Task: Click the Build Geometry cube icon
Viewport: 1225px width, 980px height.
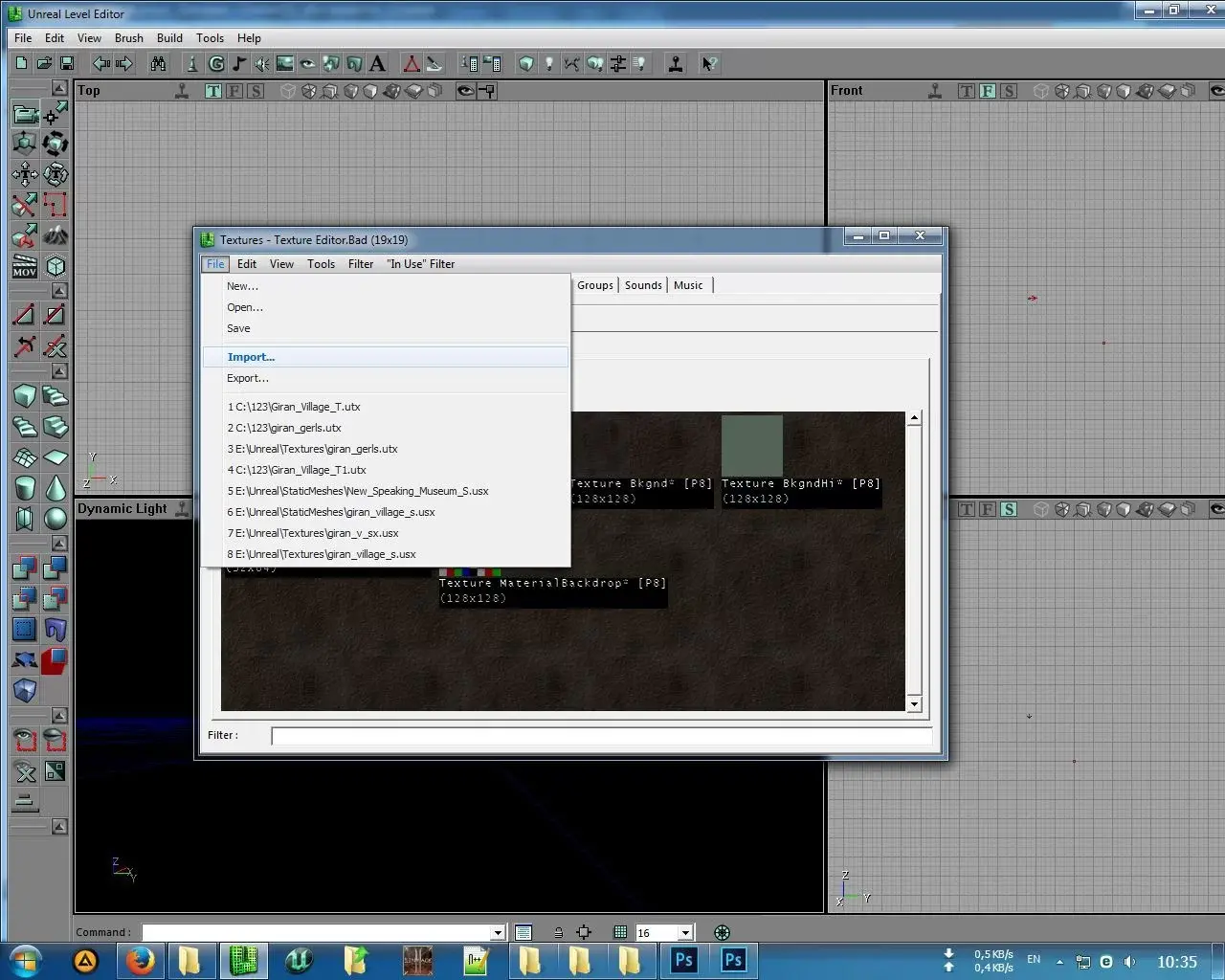Action: [526, 63]
